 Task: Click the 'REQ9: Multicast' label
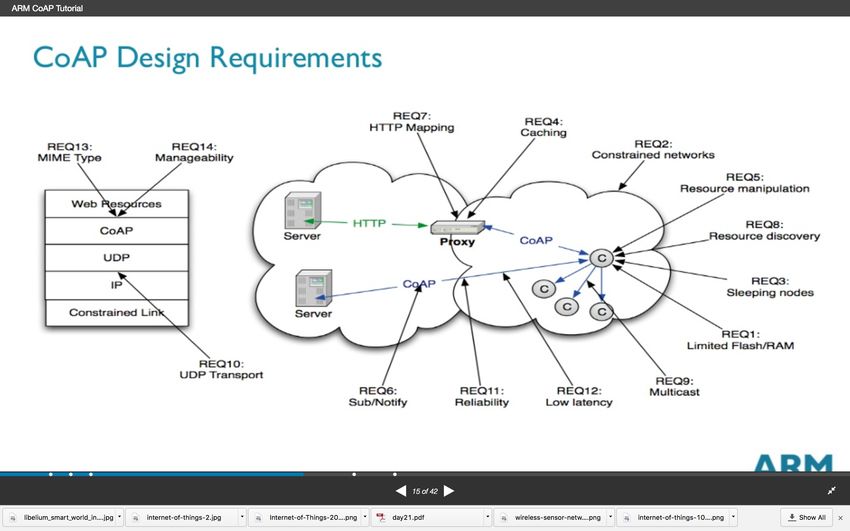674,386
